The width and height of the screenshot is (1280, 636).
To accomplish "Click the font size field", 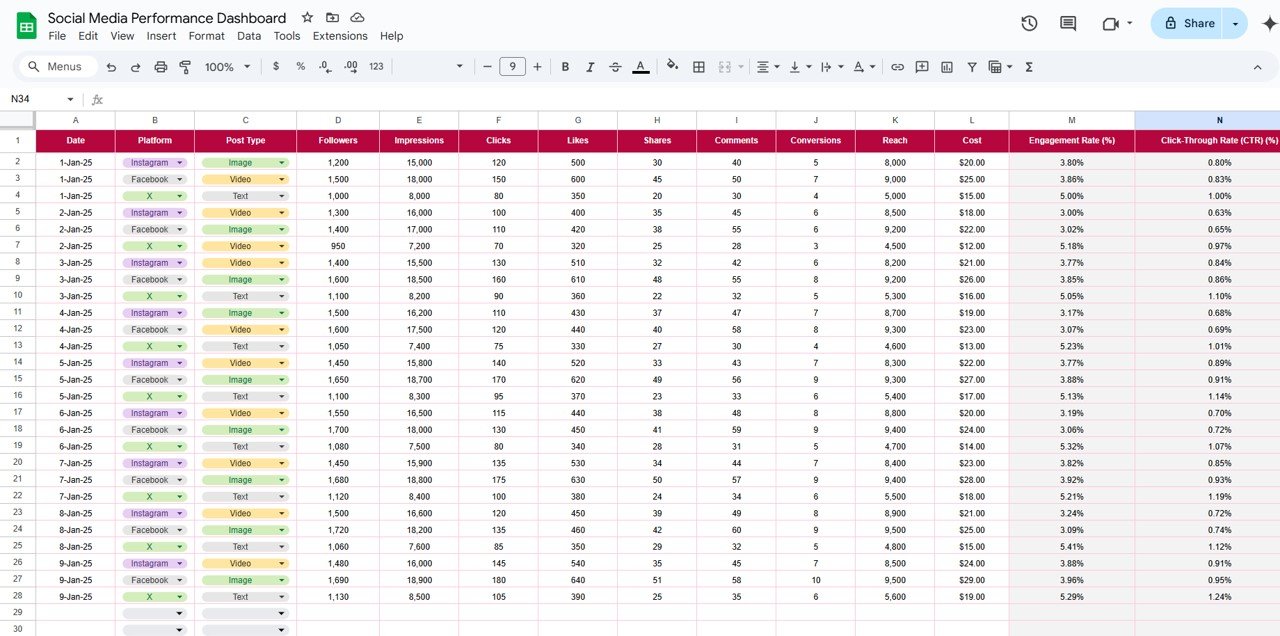I will [512, 67].
